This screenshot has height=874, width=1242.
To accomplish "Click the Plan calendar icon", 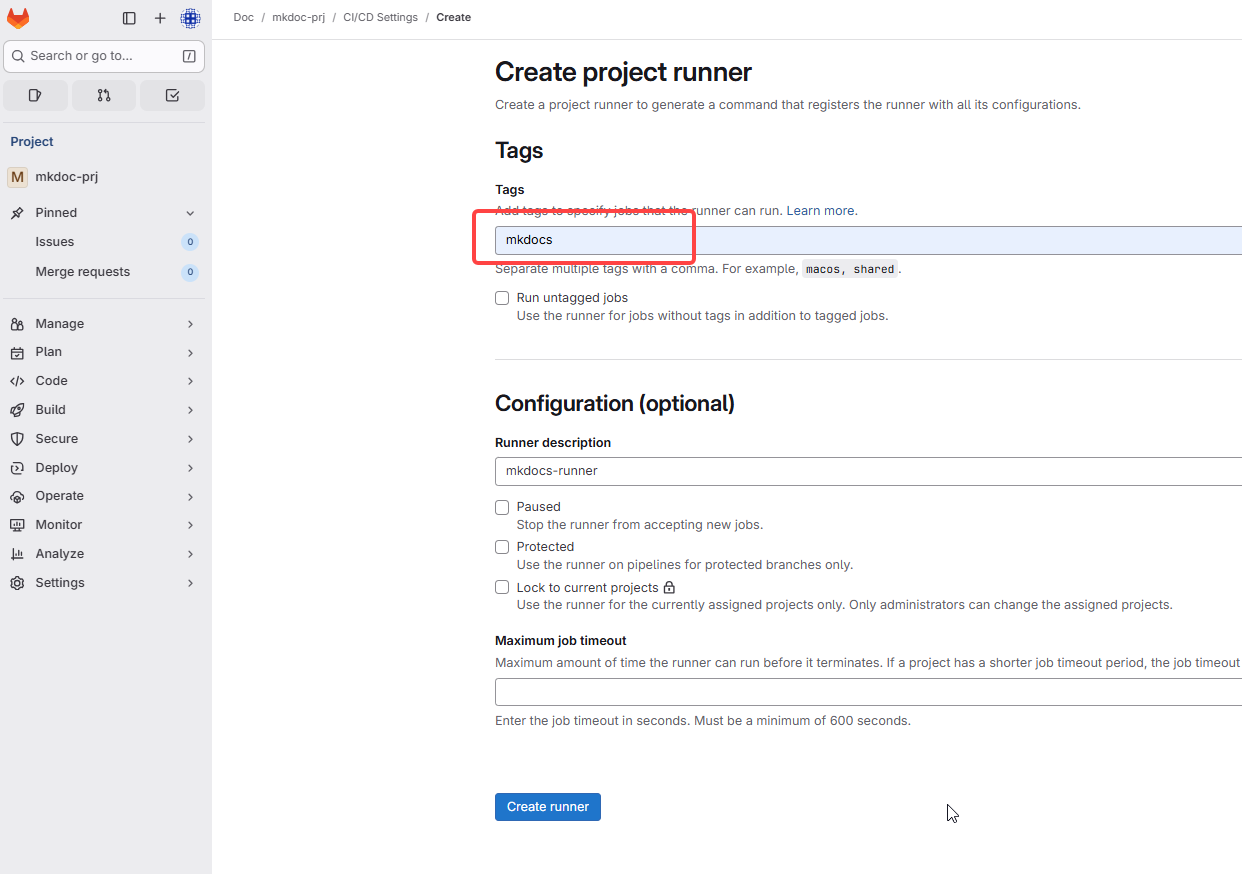I will tap(17, 352).
